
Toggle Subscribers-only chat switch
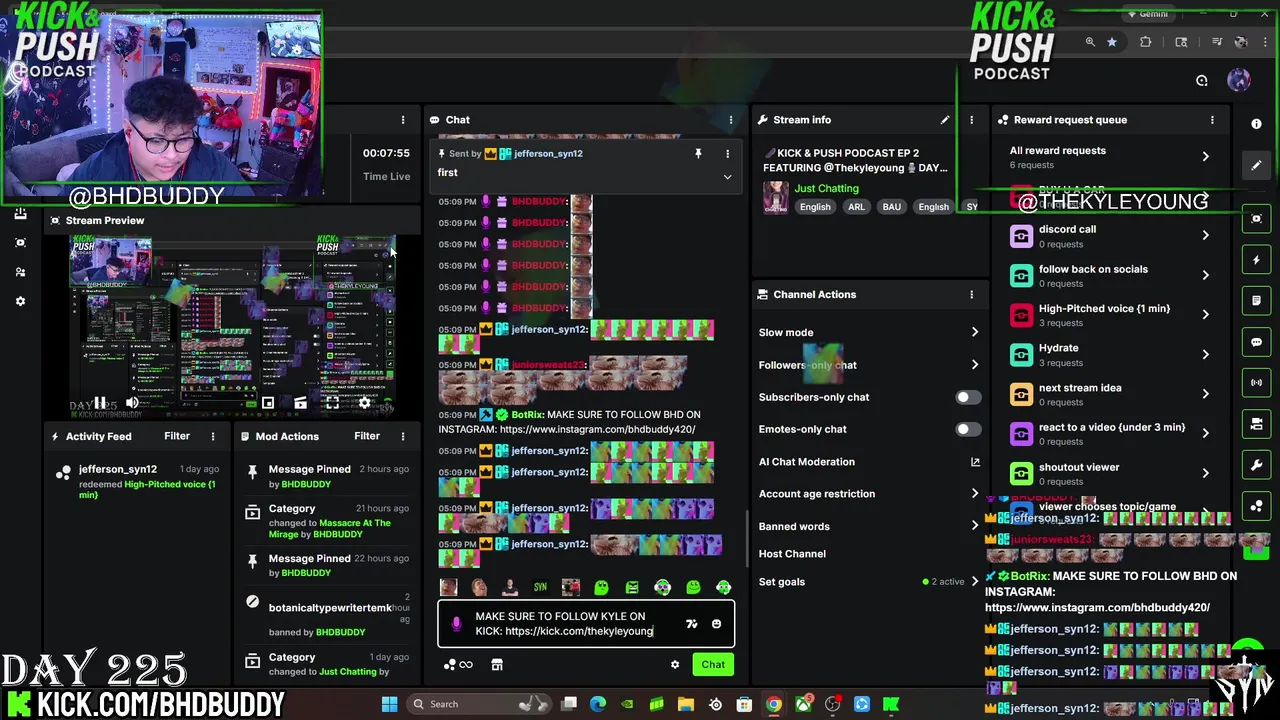(967, 397)
